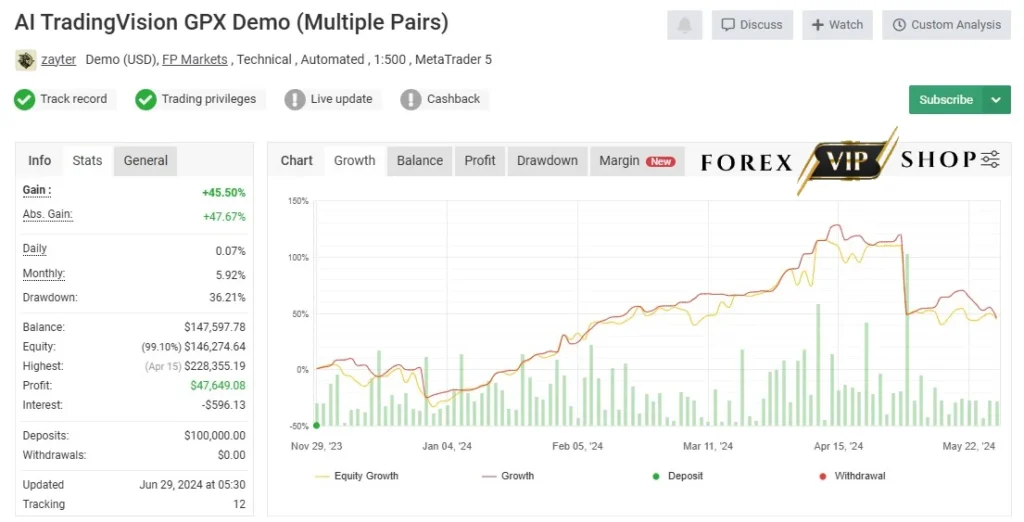Click the +47.67% abs gain value
The height and width of the screenshot is (522, 1024).
224,216
